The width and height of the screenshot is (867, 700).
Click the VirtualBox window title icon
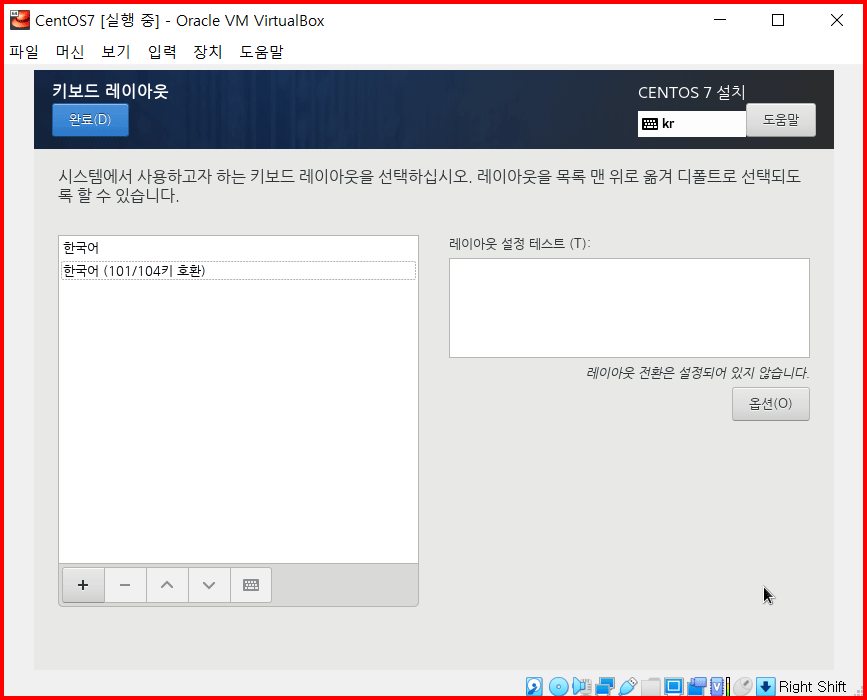[20, 20]
